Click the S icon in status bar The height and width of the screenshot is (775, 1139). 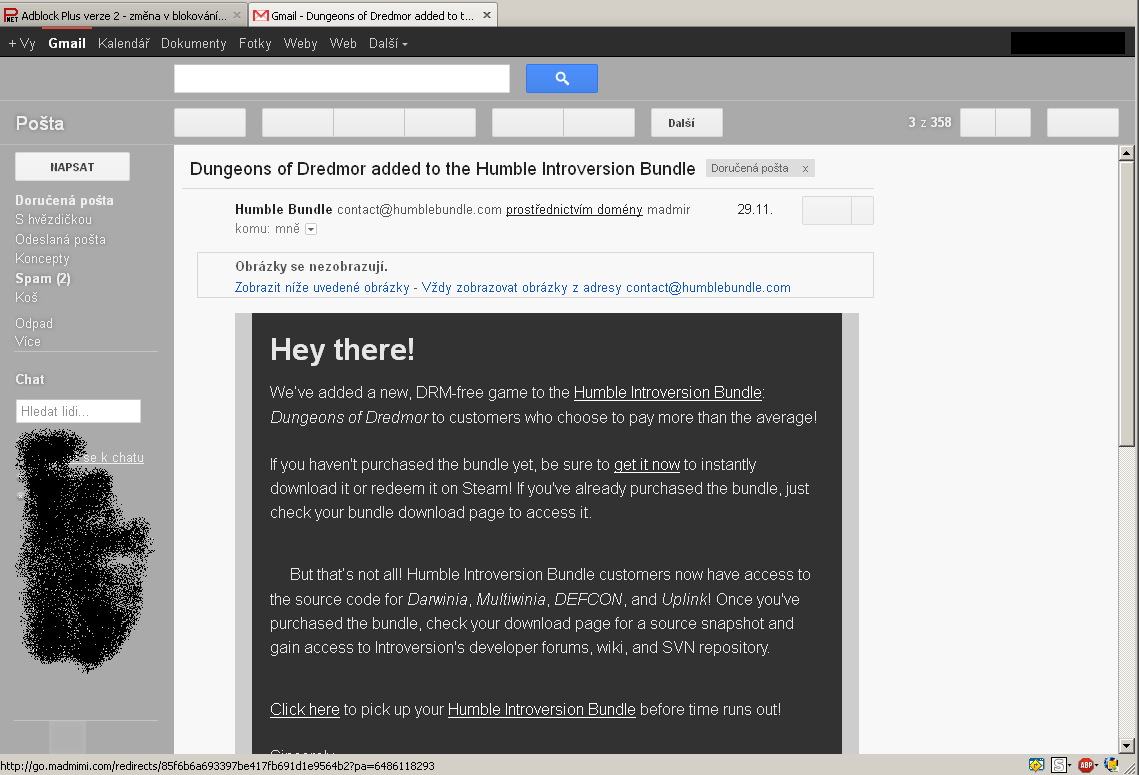(x=1058, y=765)
